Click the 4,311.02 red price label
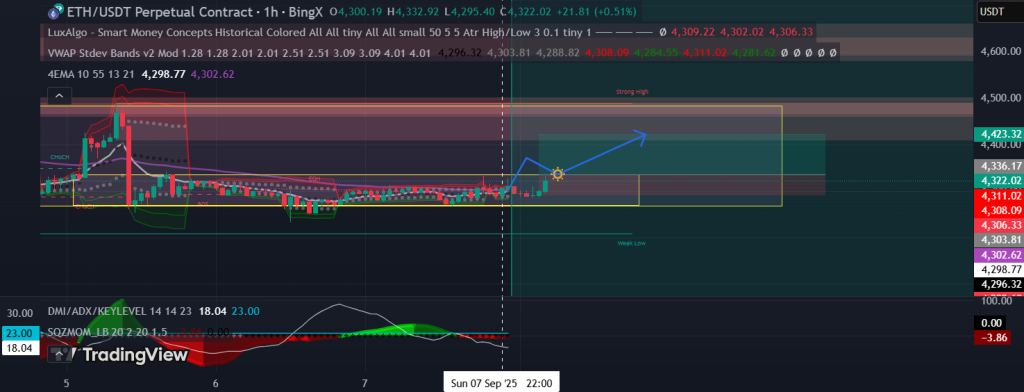1024x392 pixels. point(998,195)
